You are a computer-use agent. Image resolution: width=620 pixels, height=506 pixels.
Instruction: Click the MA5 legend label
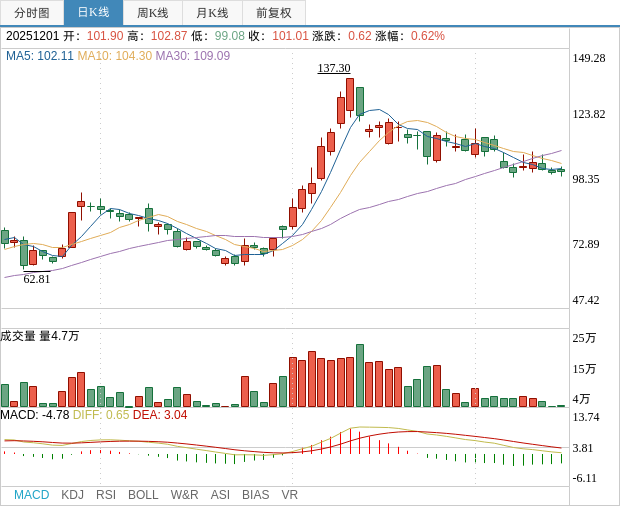coord(40,56)
